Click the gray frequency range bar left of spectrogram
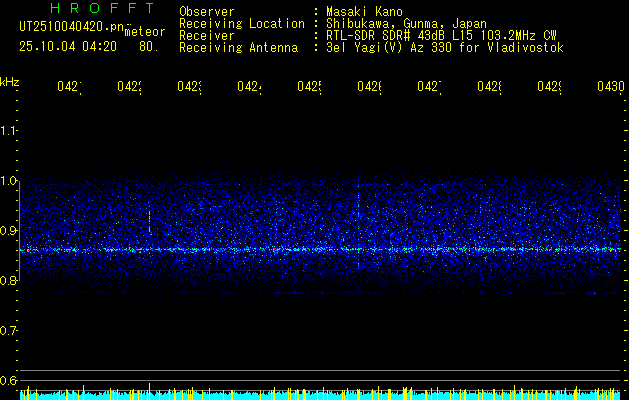This screenshot has width=629, height=400. tap(19, 231)
